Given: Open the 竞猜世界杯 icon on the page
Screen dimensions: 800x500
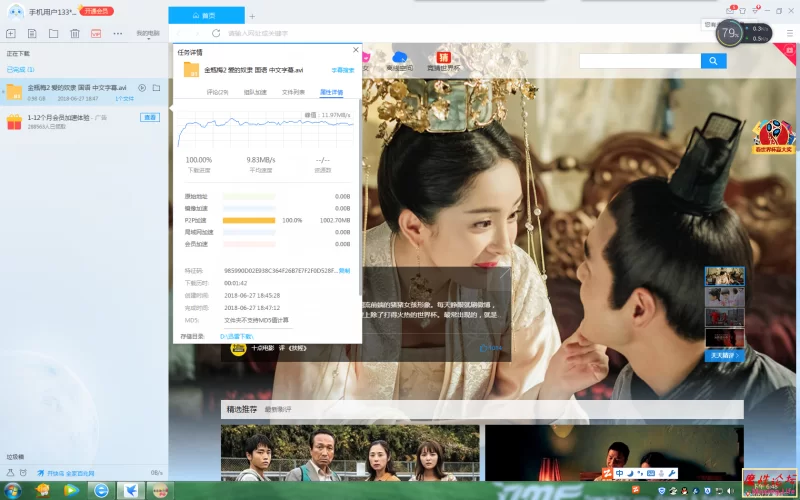Looking at the screenshot, I should pyautogui.click(x=443, y=61).
